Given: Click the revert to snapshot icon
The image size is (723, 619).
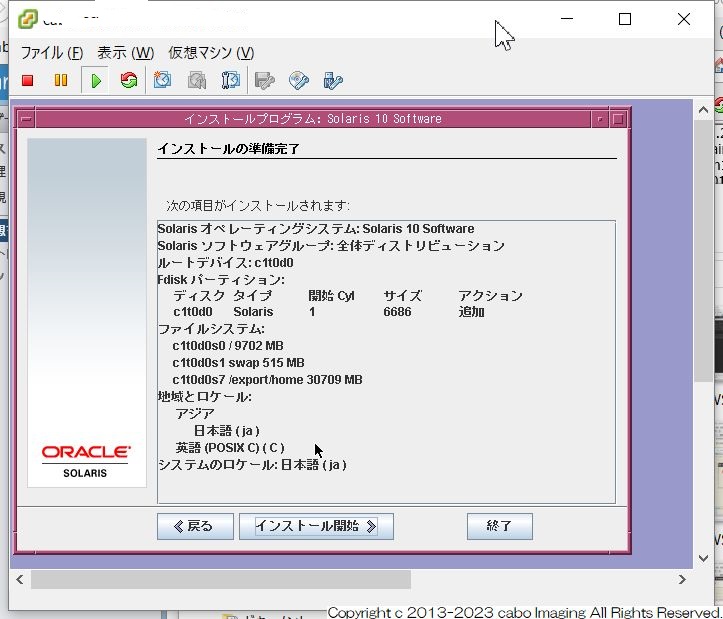Looking at the screenshot, I should click(197, 81).
